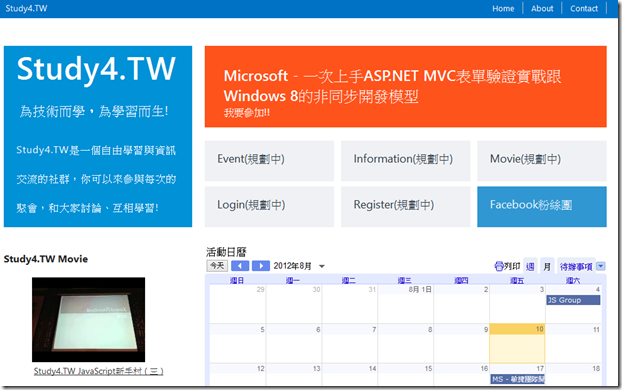Open the Event(規劃中) tile
The height and width of the screenshot is (390, 622).
click(x=269, y=161)
